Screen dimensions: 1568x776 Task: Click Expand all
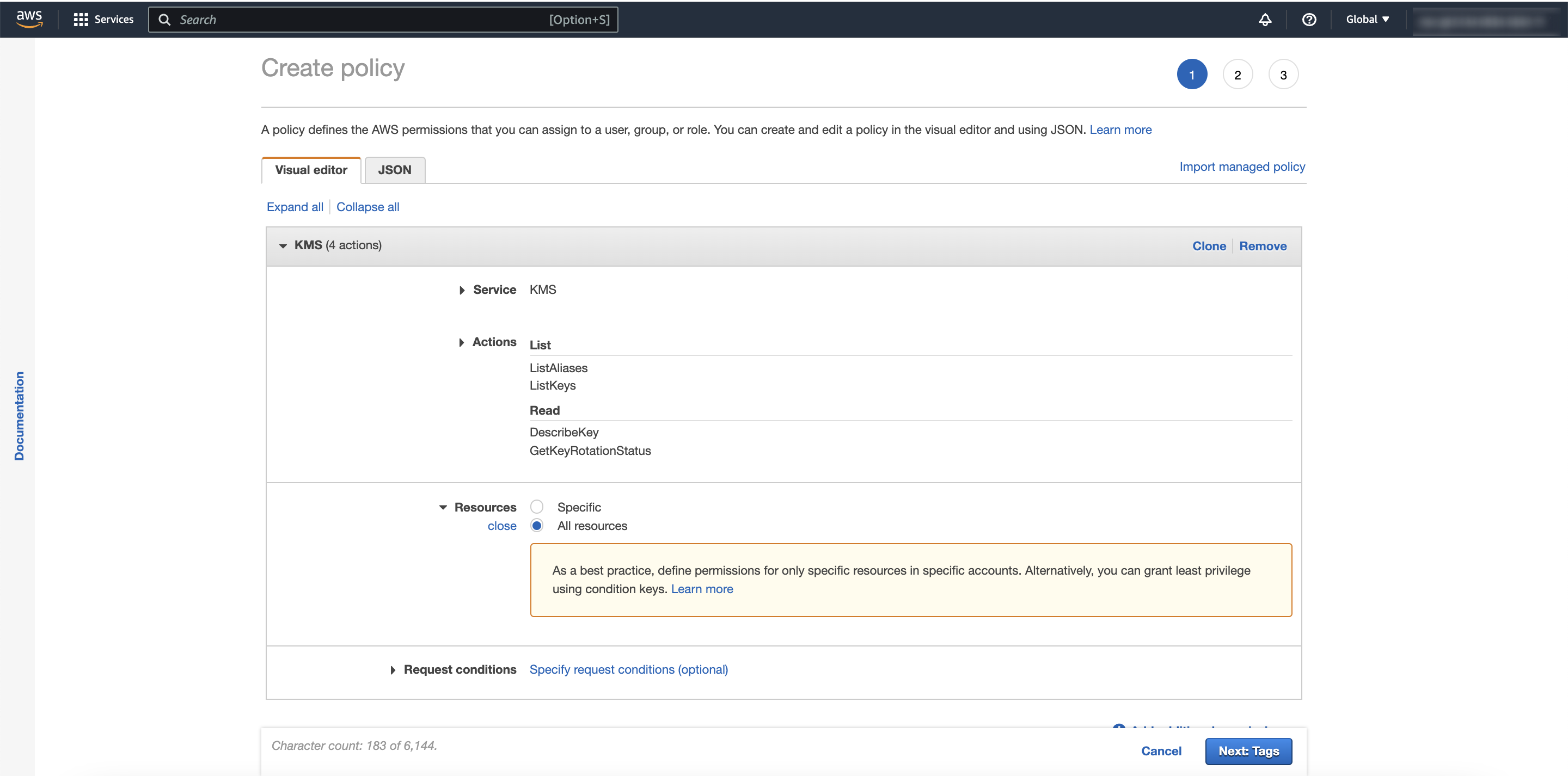pos(295,207)
